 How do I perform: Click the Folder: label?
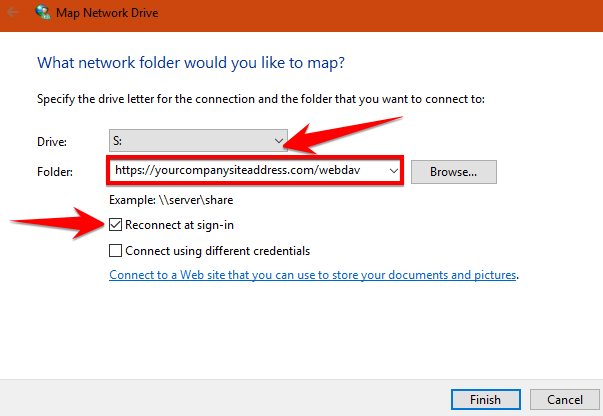(x=55, y=172)
